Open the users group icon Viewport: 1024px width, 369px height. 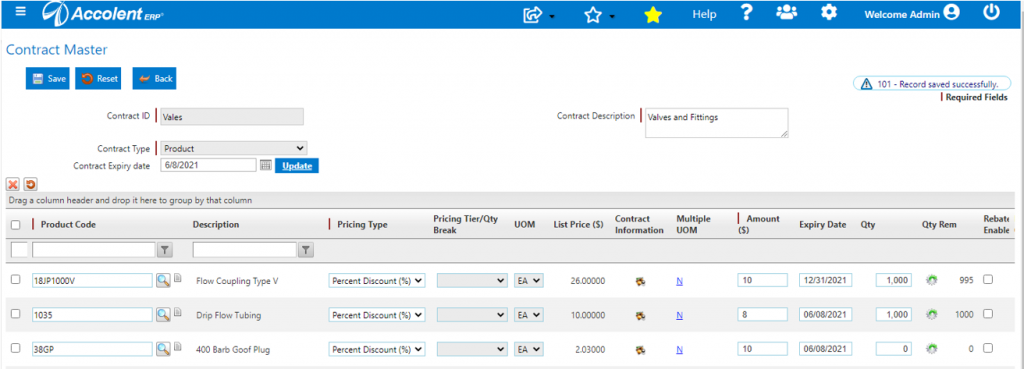click(786, 12)
